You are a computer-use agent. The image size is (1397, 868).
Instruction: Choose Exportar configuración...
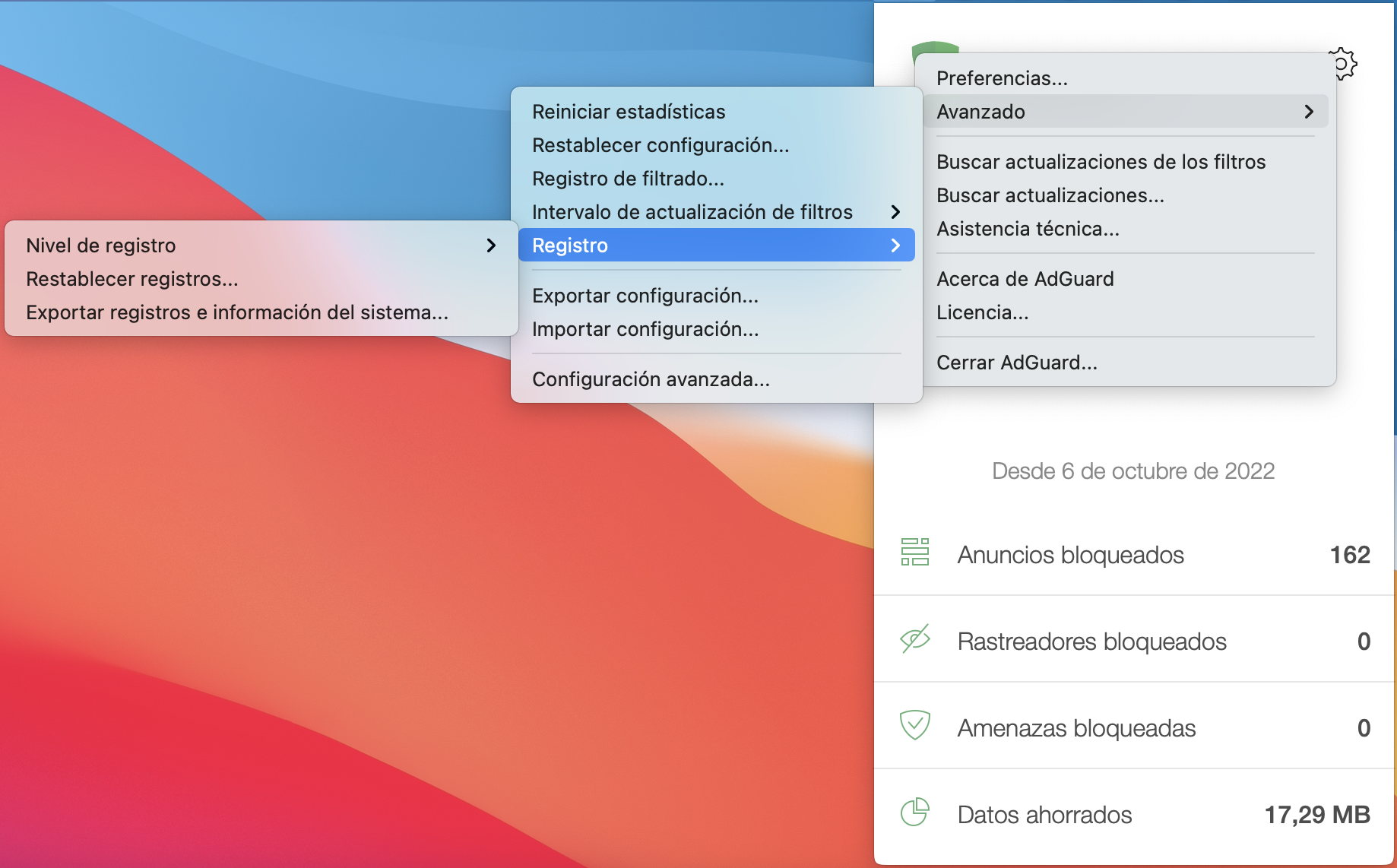click(716, 296)
